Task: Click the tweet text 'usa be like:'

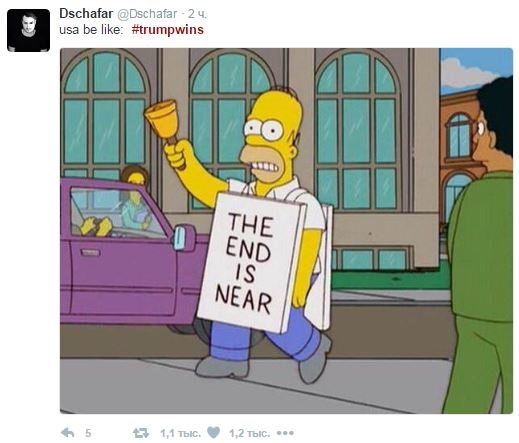Action: click(91, 30)
